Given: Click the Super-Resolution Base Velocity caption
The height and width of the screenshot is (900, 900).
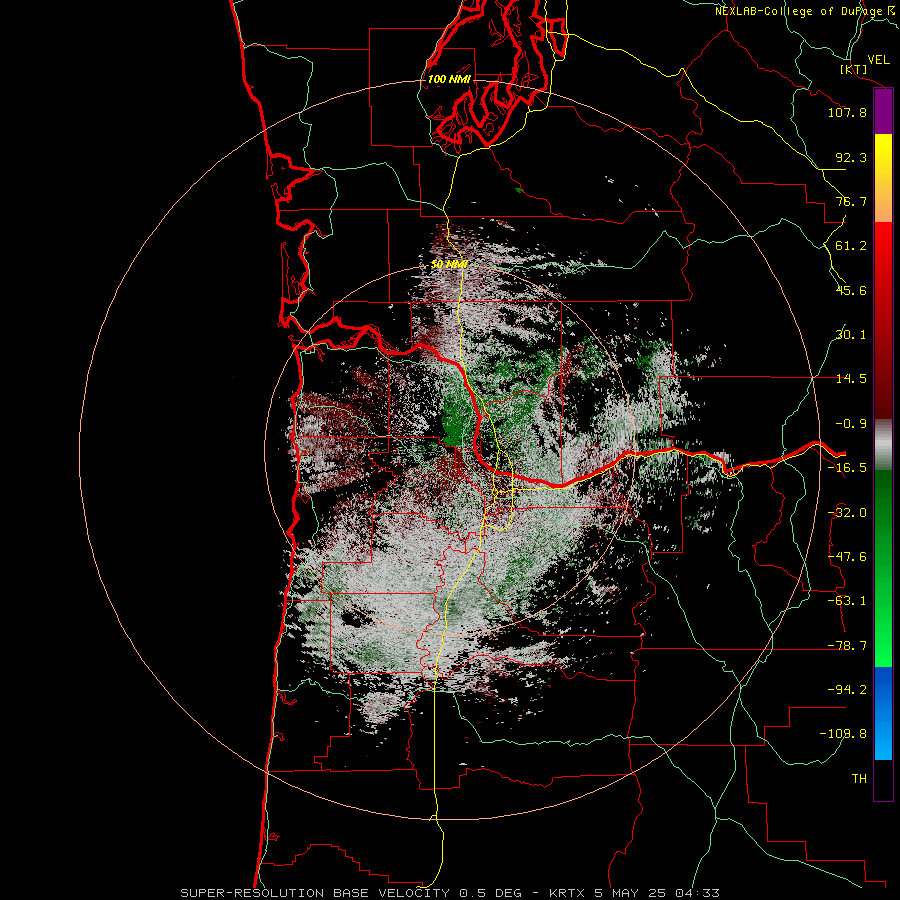Looking at the screenshot, I should coord(449,893).
